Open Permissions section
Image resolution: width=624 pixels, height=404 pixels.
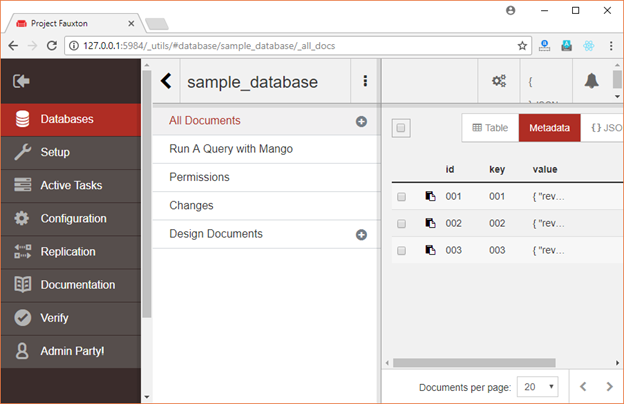pyautogui.click(x=199, y=177)
